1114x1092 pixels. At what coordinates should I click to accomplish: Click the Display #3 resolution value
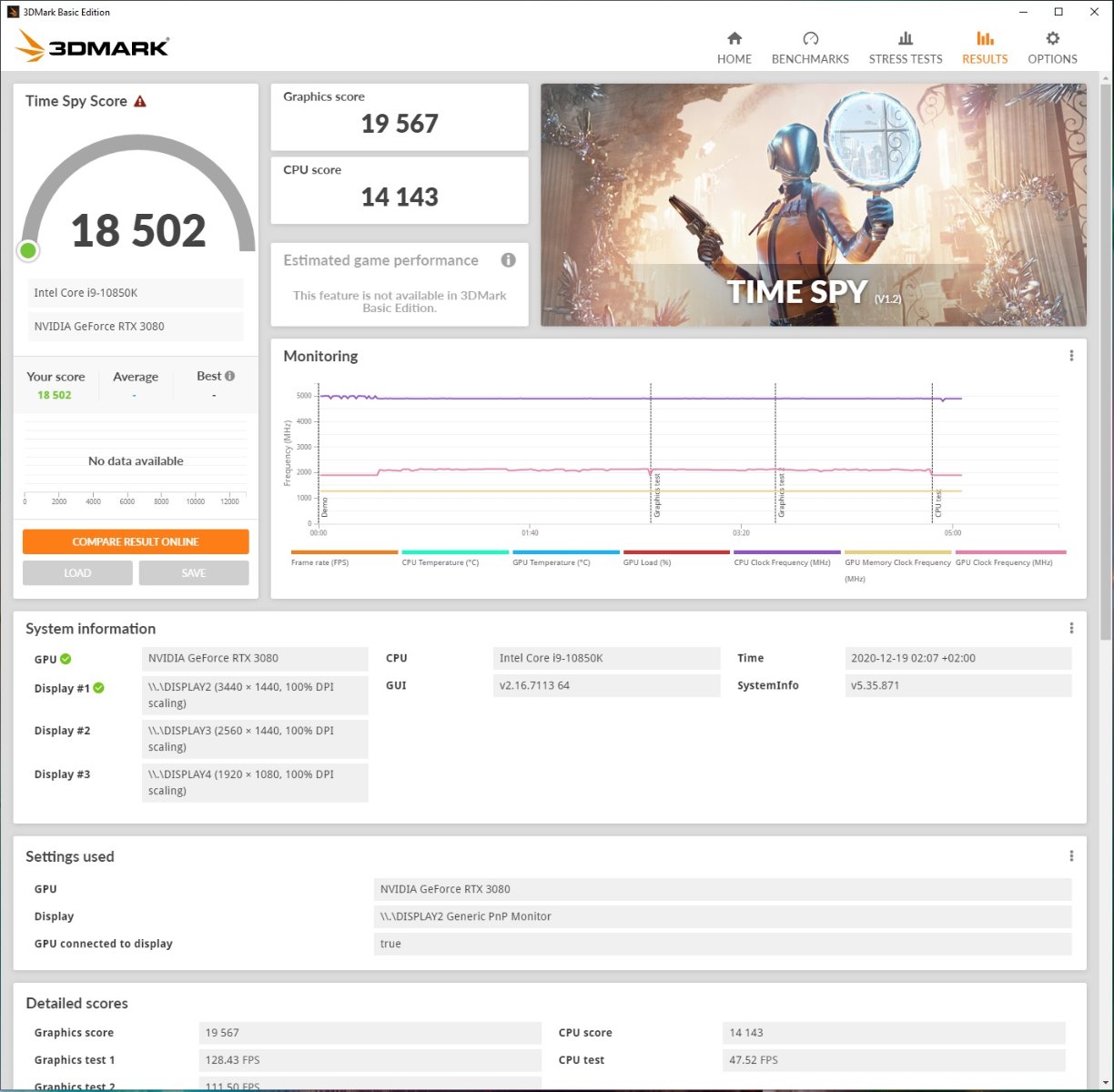255,783
